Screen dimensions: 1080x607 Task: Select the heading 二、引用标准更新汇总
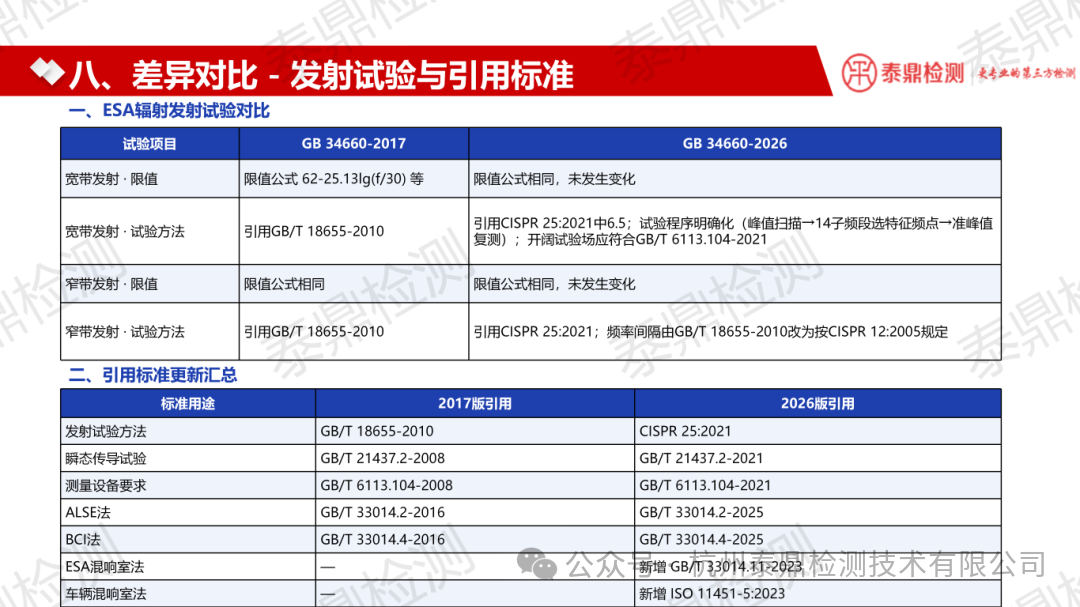(x=153, y=375)
